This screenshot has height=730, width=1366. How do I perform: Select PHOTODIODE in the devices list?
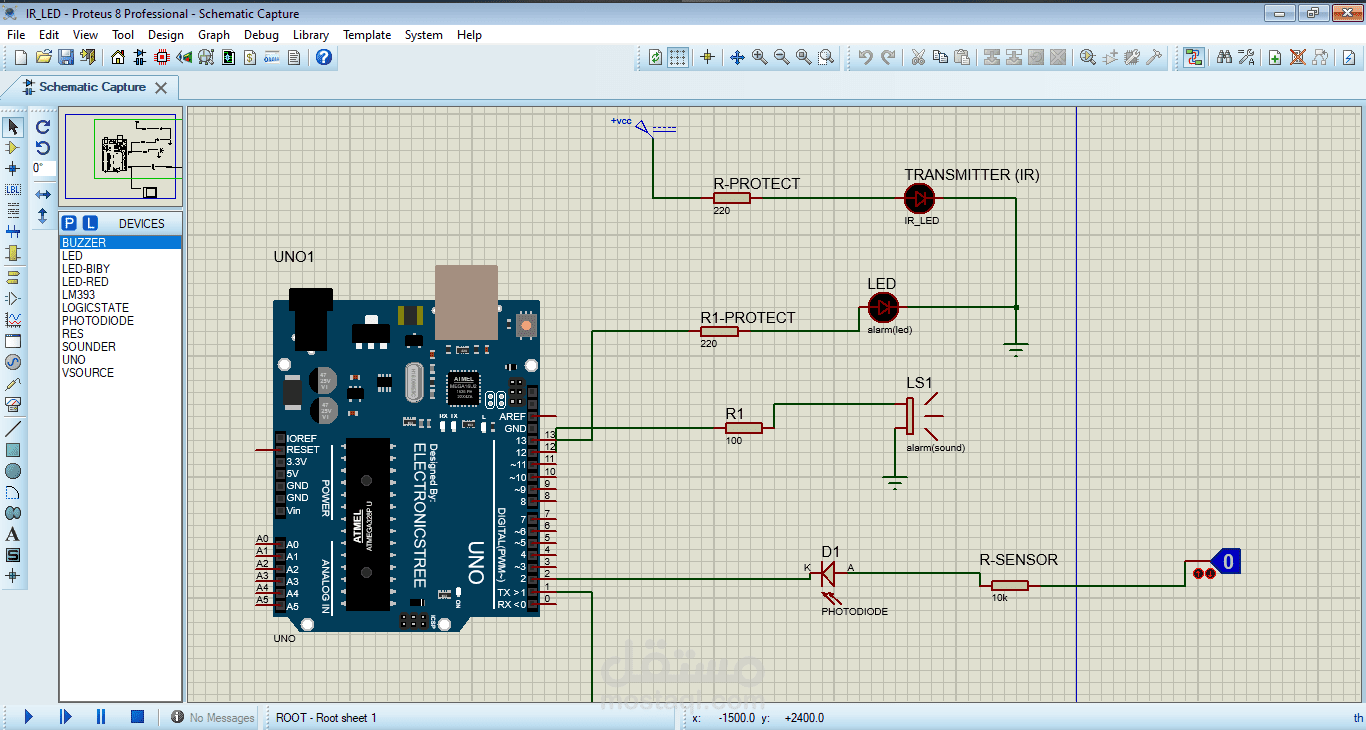121,321
